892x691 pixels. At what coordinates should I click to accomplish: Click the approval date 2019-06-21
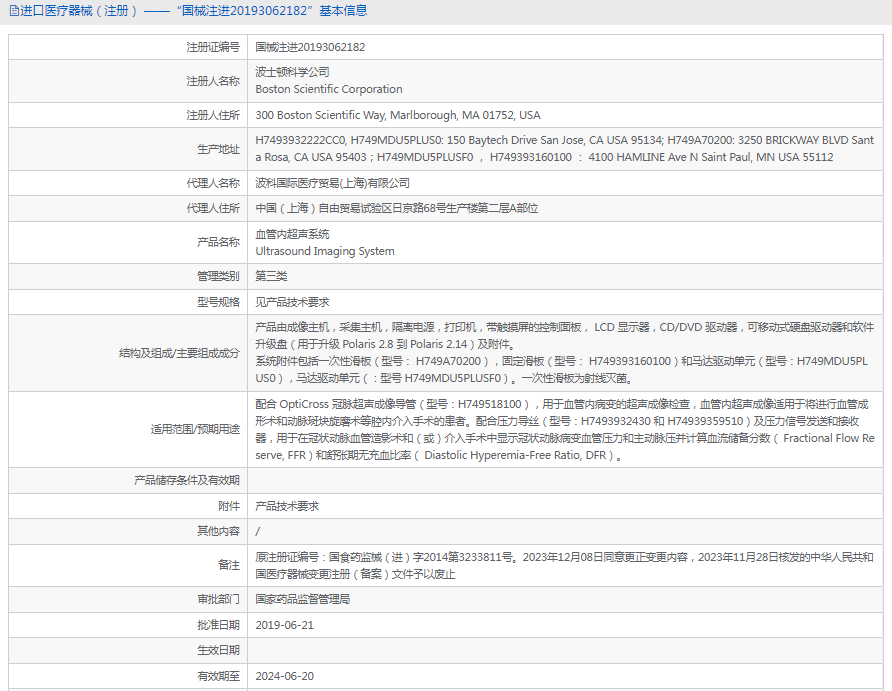click(x=284, y=625)
